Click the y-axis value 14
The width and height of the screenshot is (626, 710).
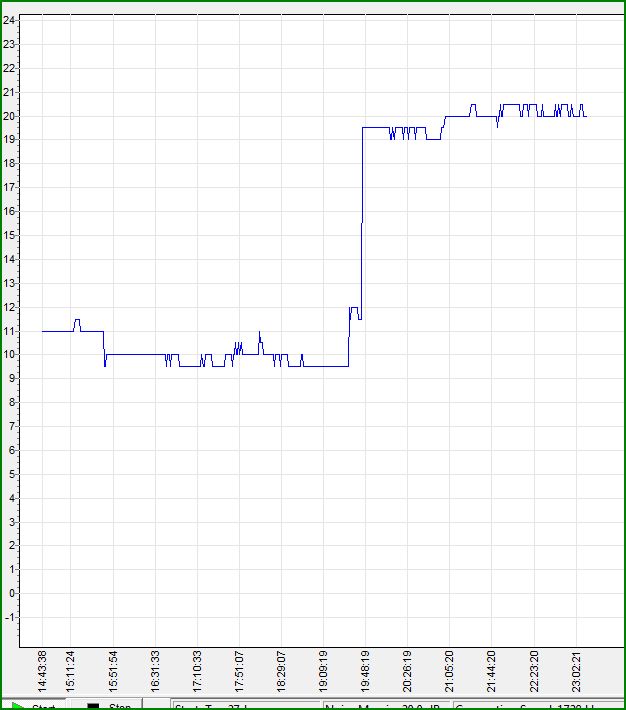[9, 259]
